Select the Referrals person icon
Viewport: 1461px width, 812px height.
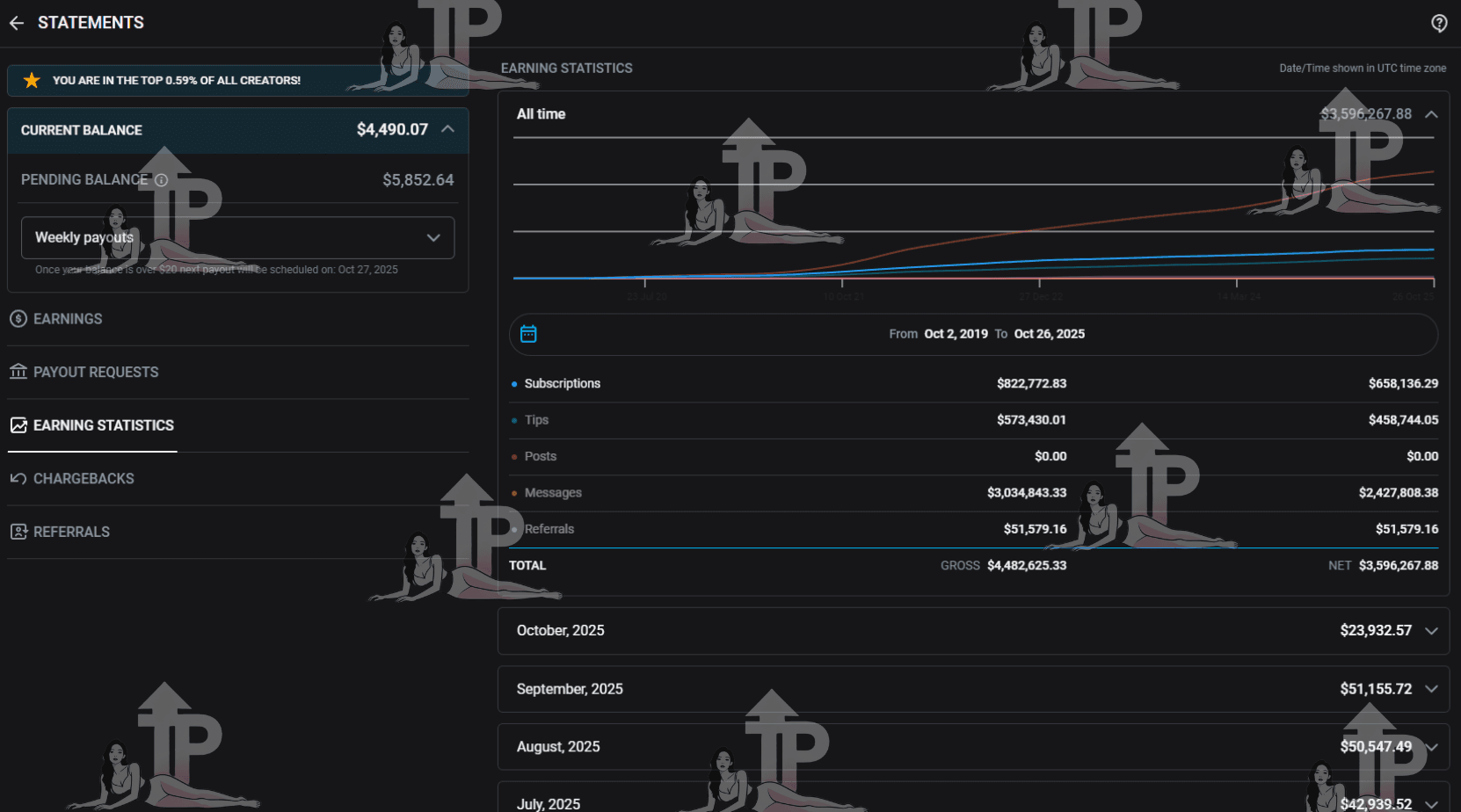pyautogui.click(x=18, y=531)
